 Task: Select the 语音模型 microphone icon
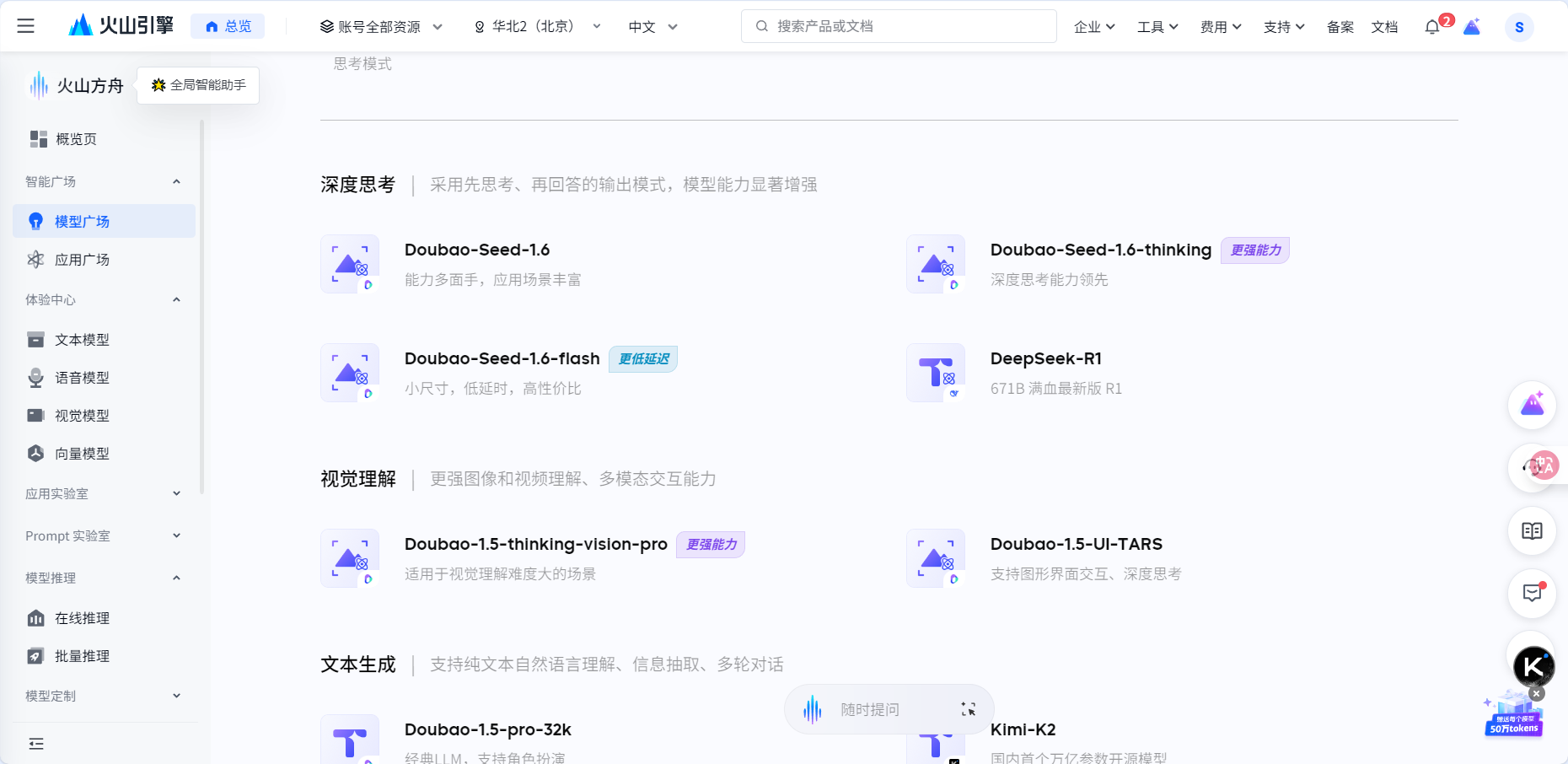[36, 377]
